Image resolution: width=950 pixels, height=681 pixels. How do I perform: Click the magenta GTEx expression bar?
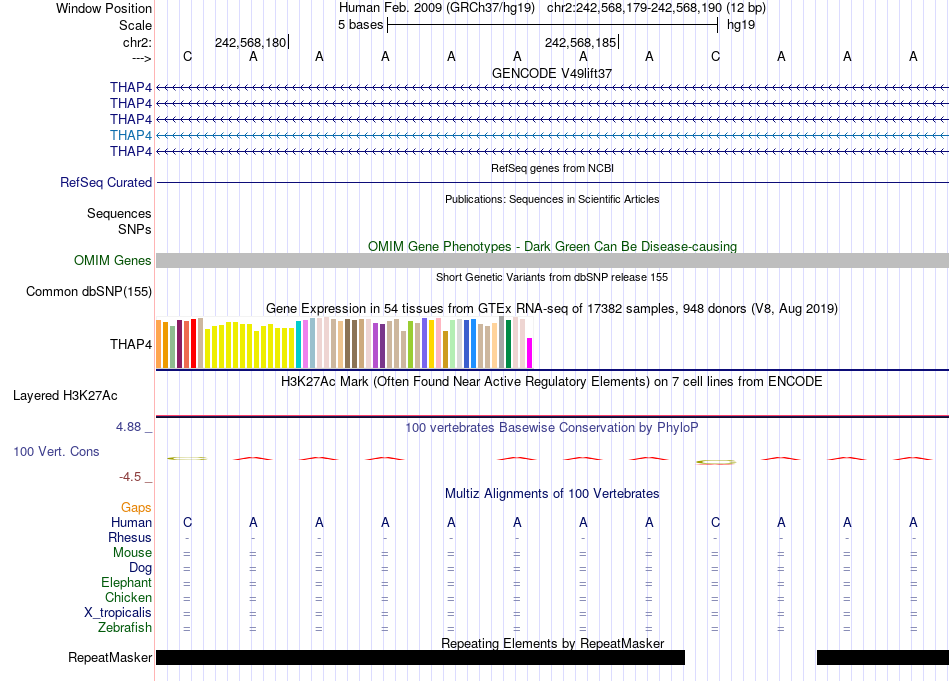point(530,353)
